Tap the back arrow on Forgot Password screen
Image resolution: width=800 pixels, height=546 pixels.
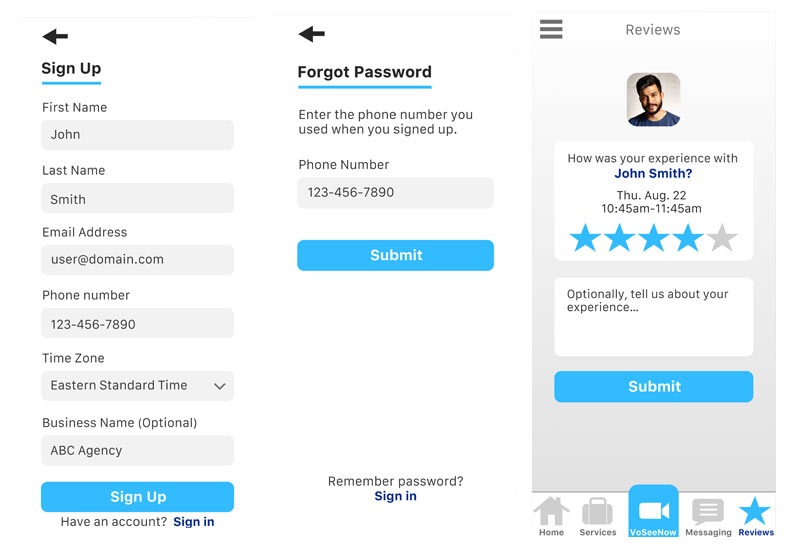(311, 34)
